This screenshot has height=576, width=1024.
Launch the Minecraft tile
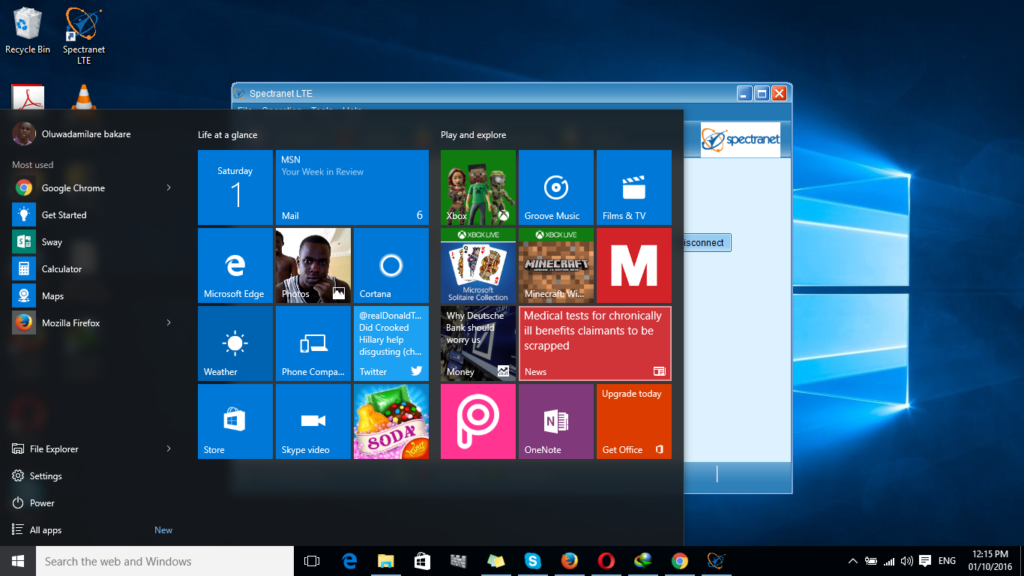556,265
